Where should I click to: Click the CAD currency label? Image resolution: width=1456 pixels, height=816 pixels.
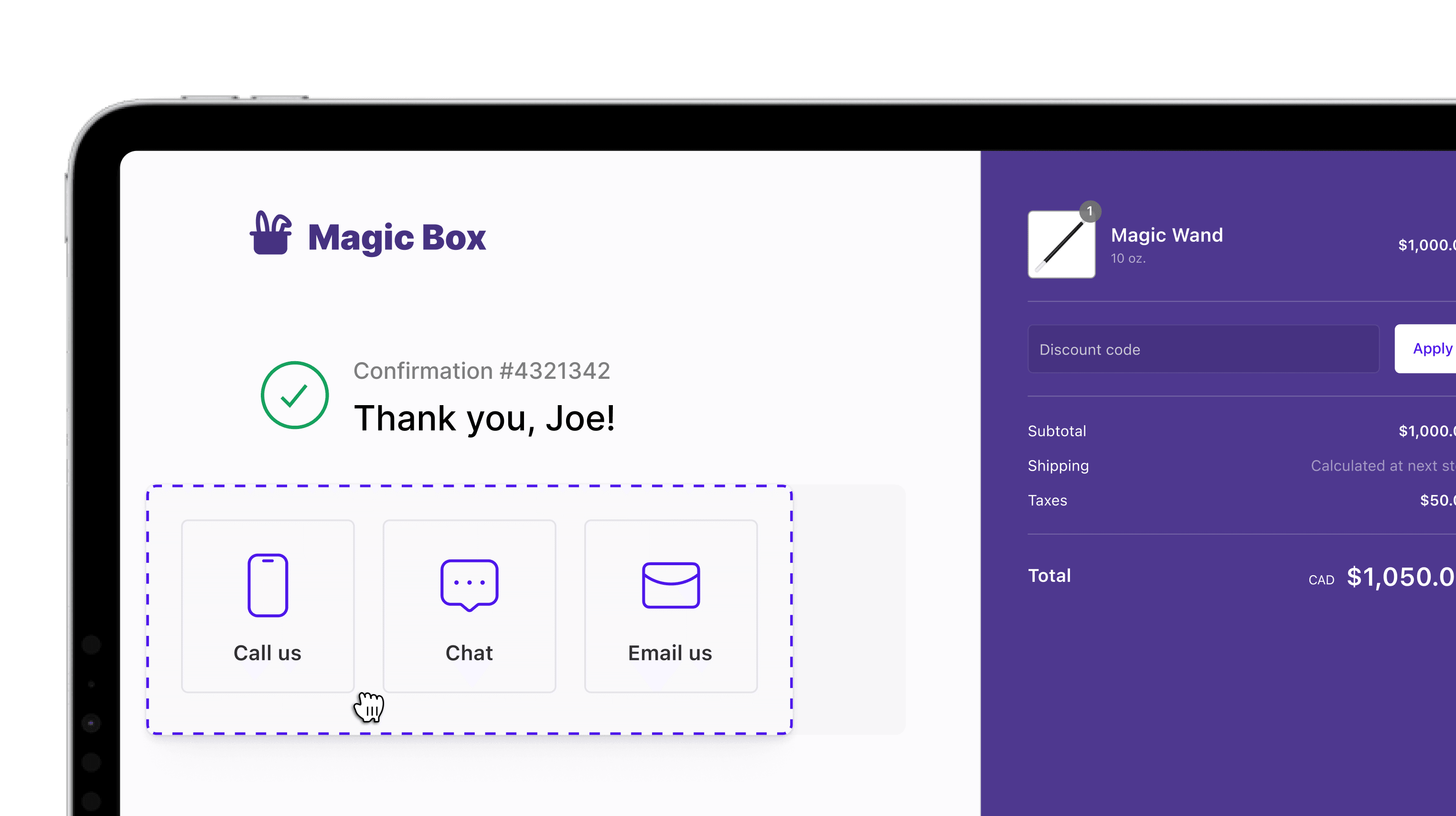click(x=1321, y=580)
